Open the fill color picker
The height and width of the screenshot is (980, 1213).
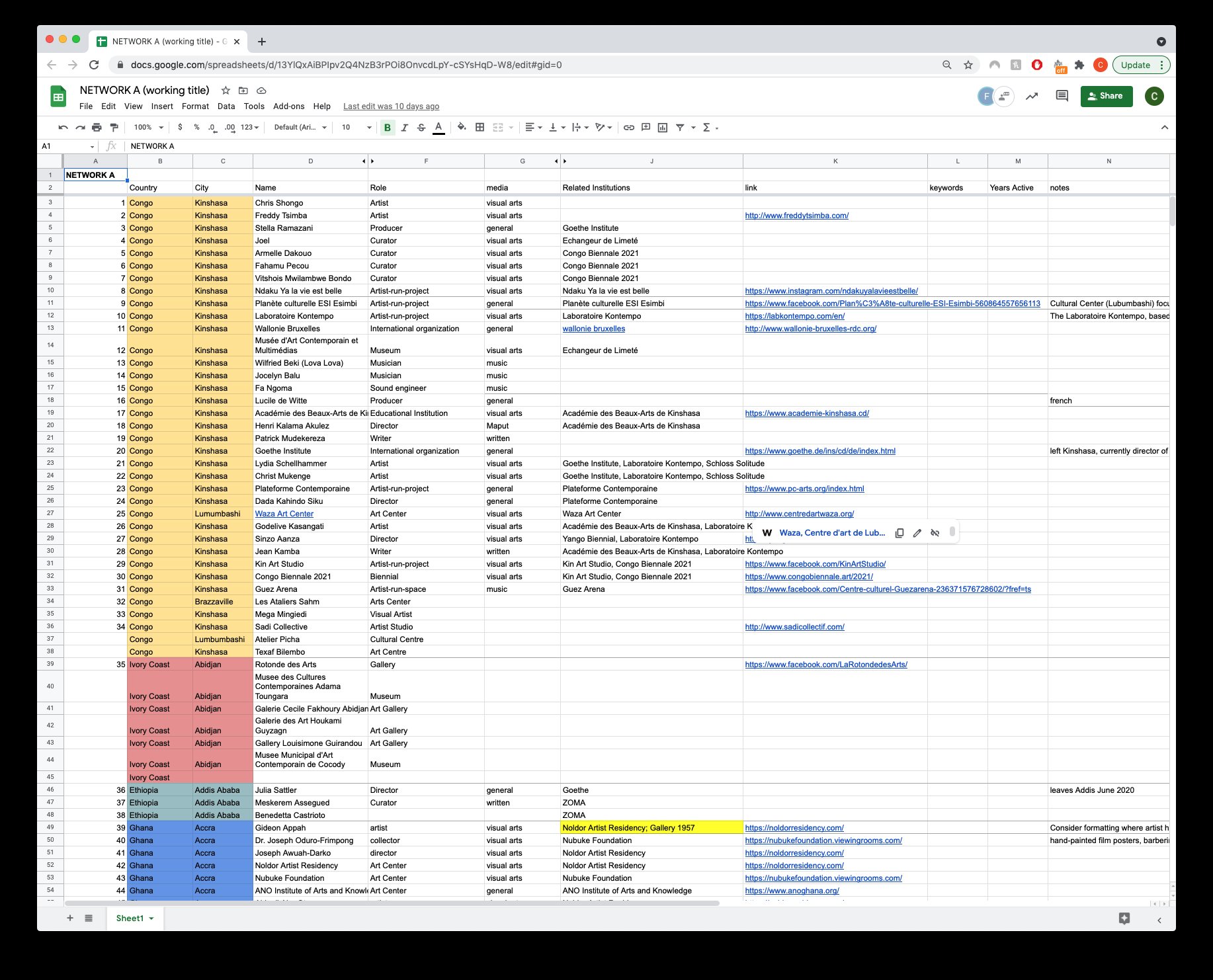[462, 128]
